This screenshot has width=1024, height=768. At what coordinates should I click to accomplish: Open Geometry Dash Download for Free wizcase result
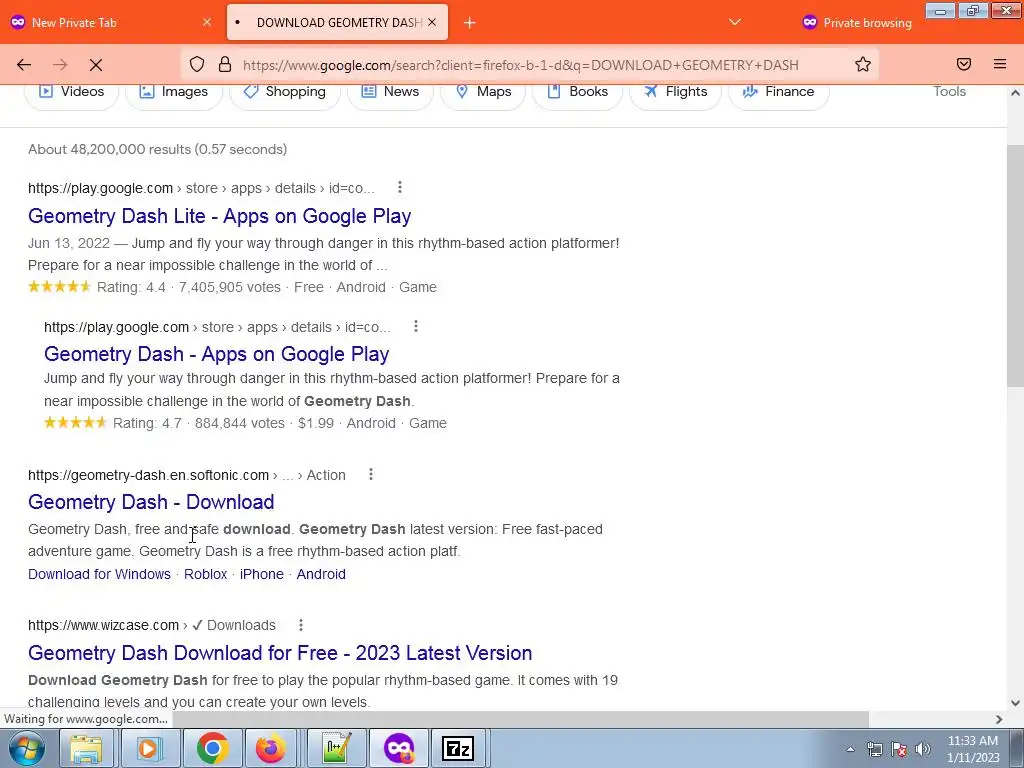[280, 653]
